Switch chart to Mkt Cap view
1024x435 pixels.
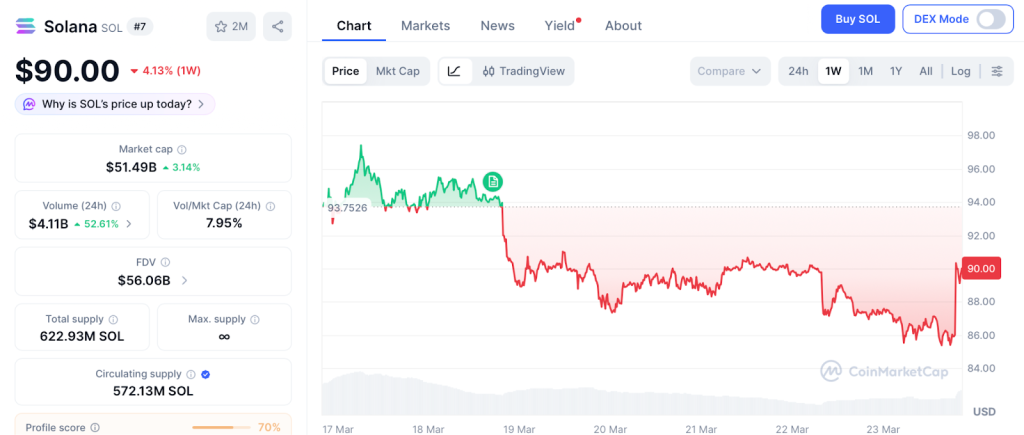397,71
